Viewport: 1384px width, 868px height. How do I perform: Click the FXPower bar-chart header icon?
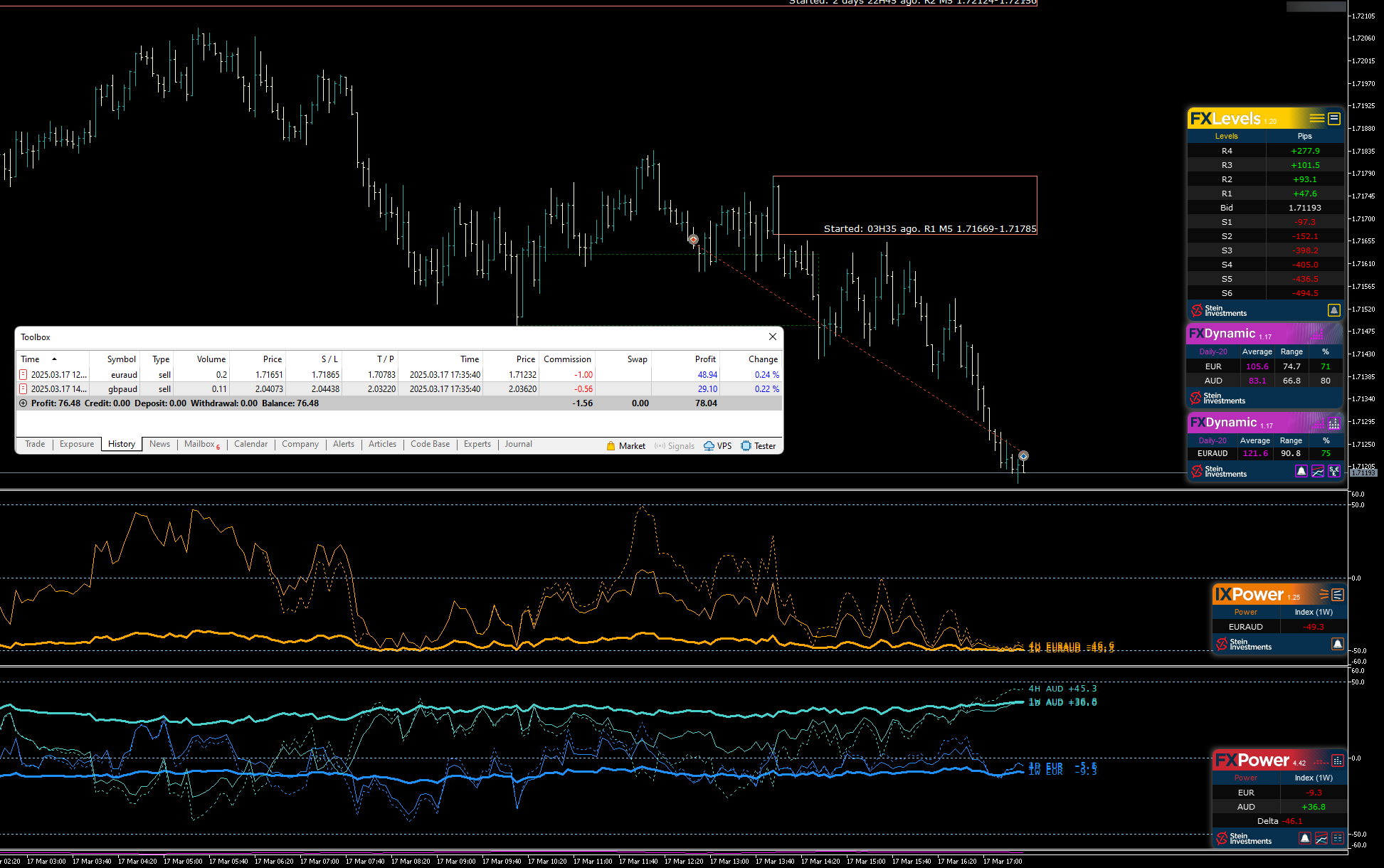pyautogui.click(x=1338, y=761)
